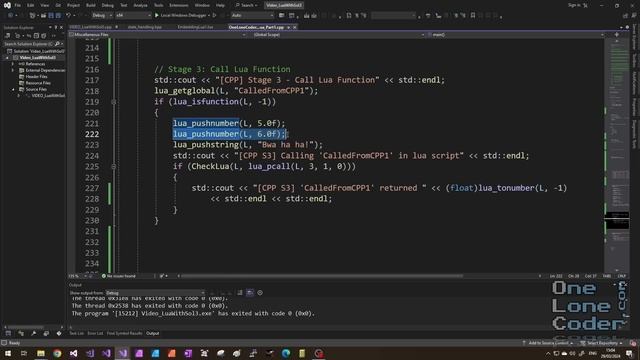Click Add to Source Control button

(x=548, y=343)
